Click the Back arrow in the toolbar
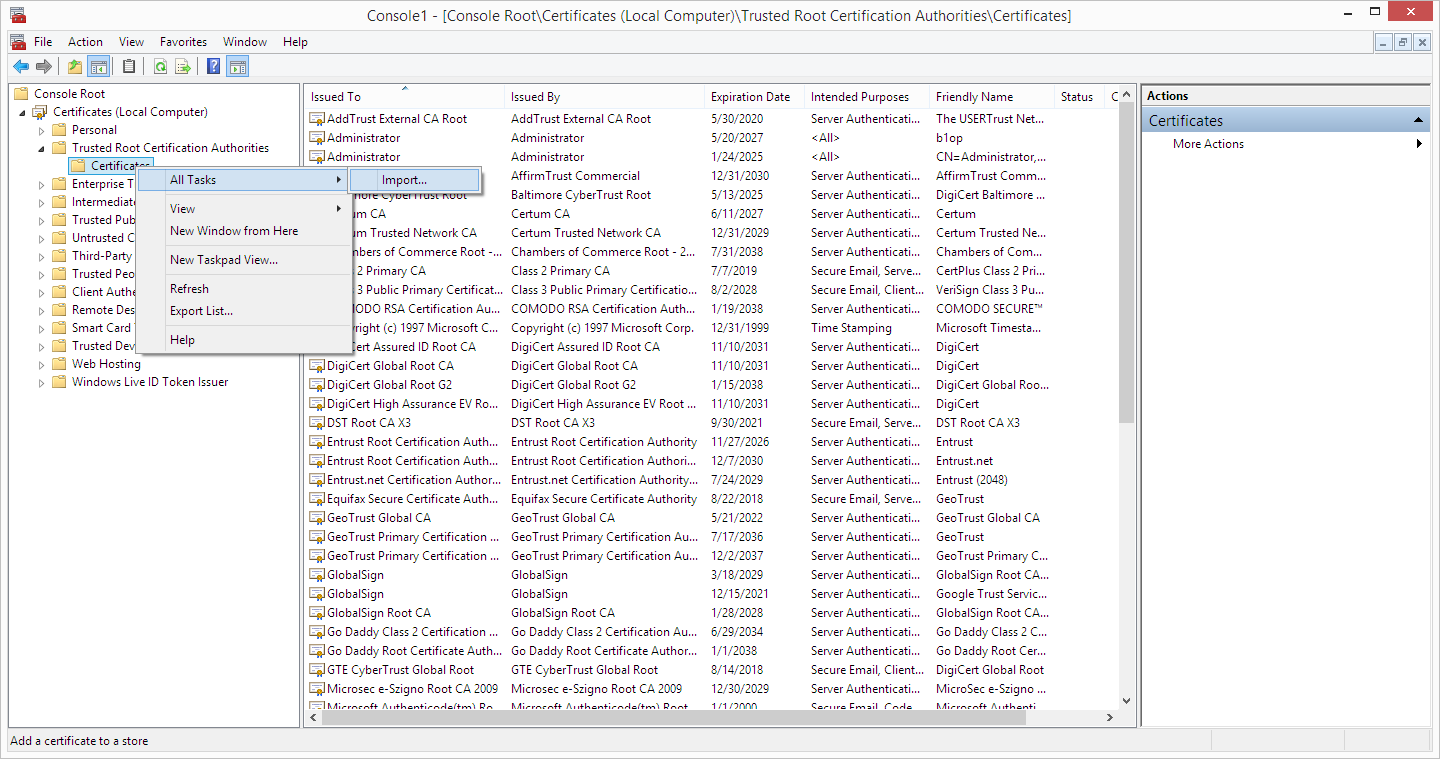The image size is (1440, 759). tap(20, 67)
